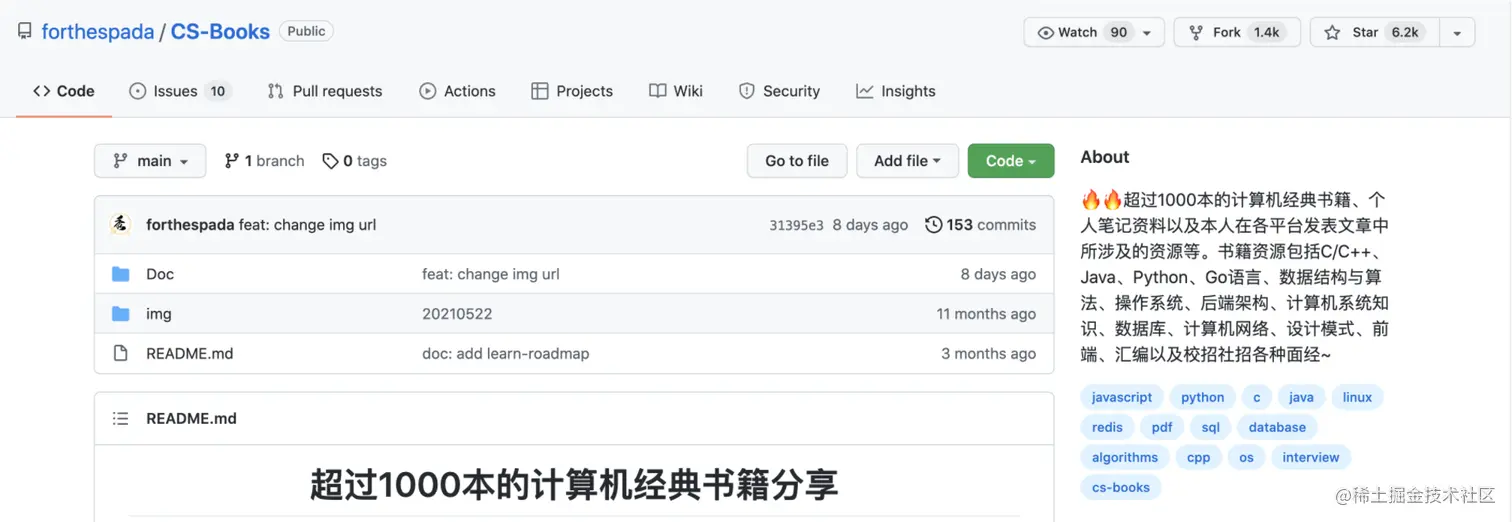Open the forthespada owner link

(97, 32)
